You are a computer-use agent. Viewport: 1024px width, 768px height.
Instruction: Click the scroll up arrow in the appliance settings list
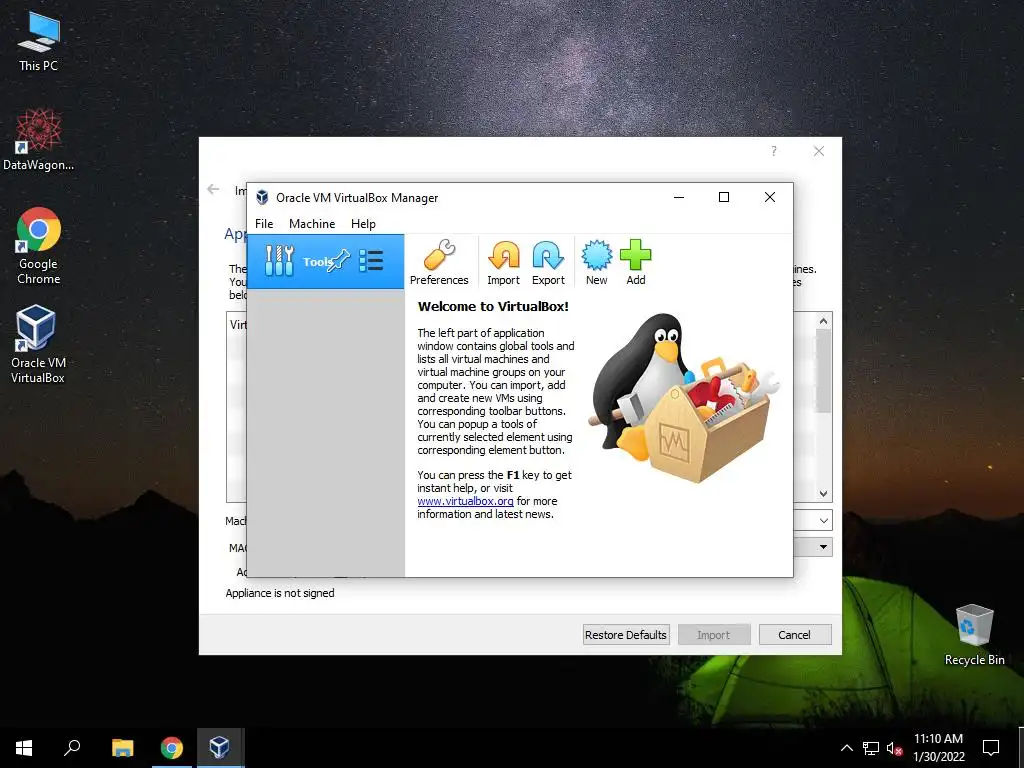(824, 321)
